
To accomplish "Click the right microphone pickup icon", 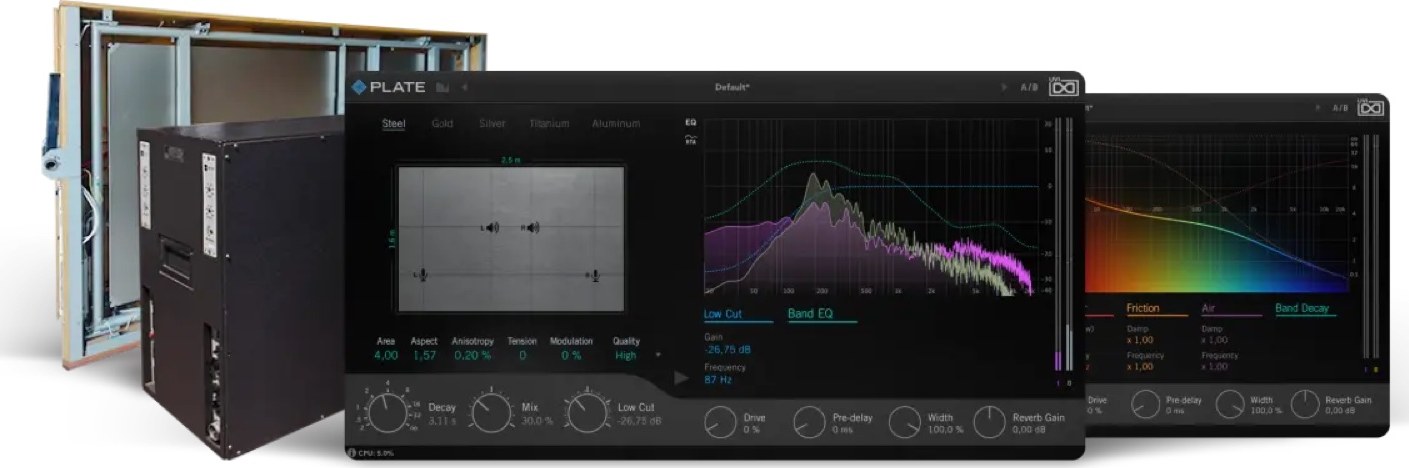I will click(594, 274).
